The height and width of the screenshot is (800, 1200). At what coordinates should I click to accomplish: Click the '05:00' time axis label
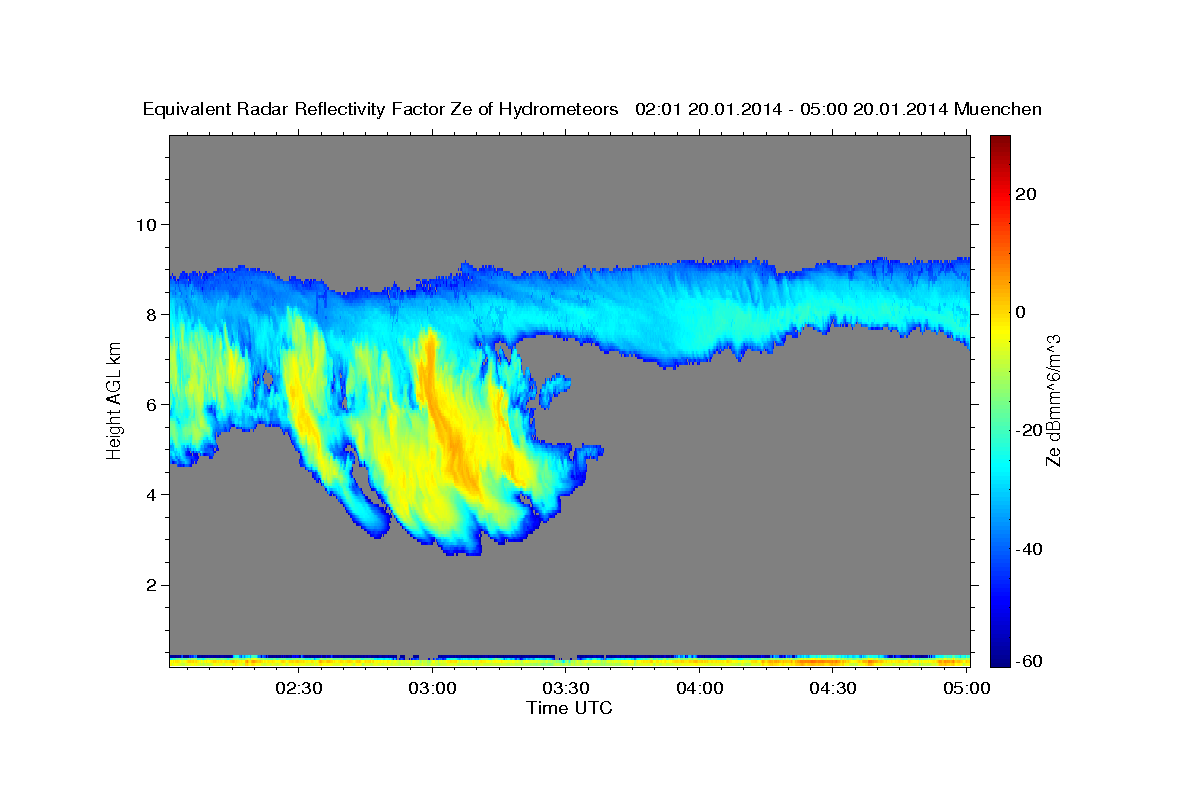(967, 687)
